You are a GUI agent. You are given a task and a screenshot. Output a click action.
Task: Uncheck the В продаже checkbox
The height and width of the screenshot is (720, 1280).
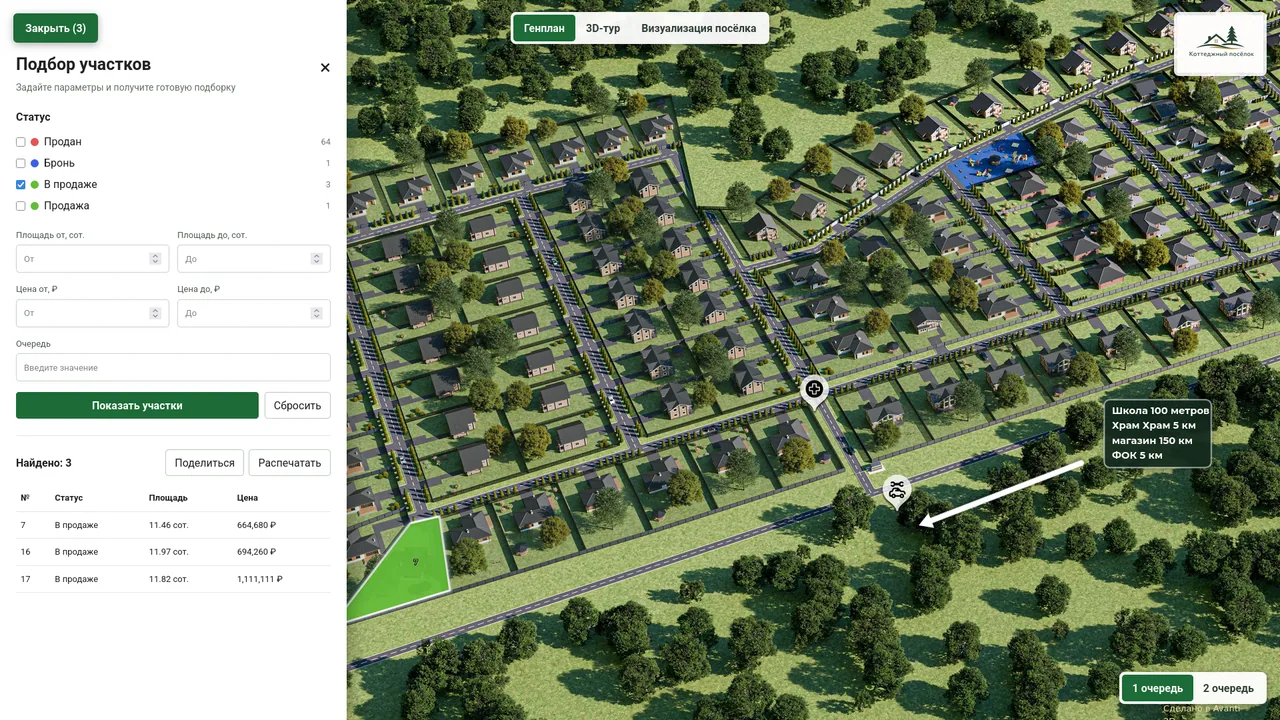21,184
